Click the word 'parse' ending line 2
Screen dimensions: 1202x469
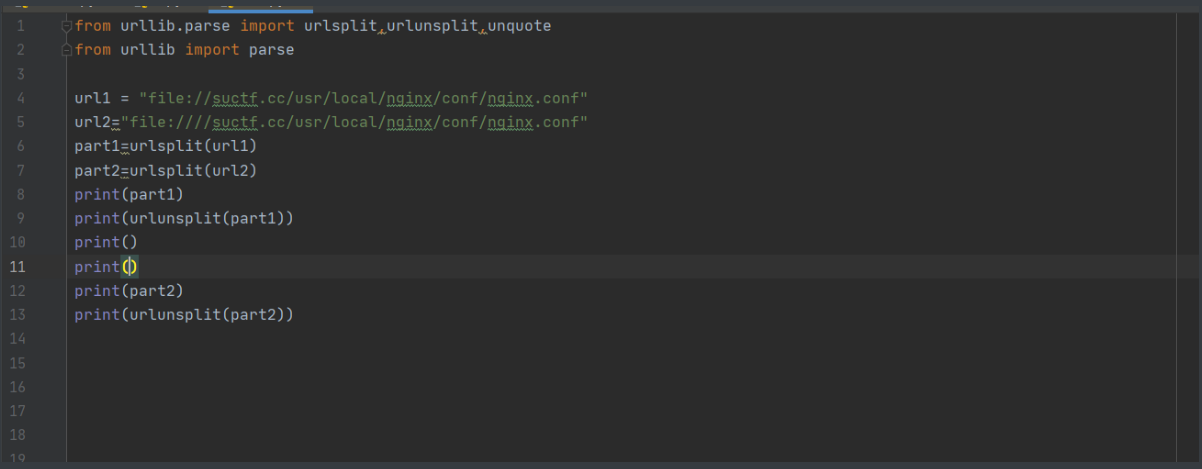point(271,50)
